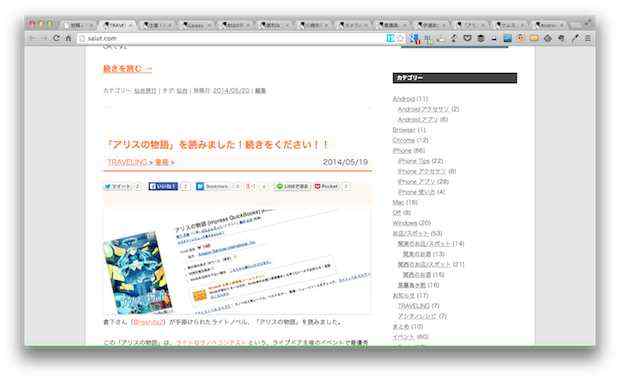
Task: Open the まとめ category link
Action: (x=401, y=327)
